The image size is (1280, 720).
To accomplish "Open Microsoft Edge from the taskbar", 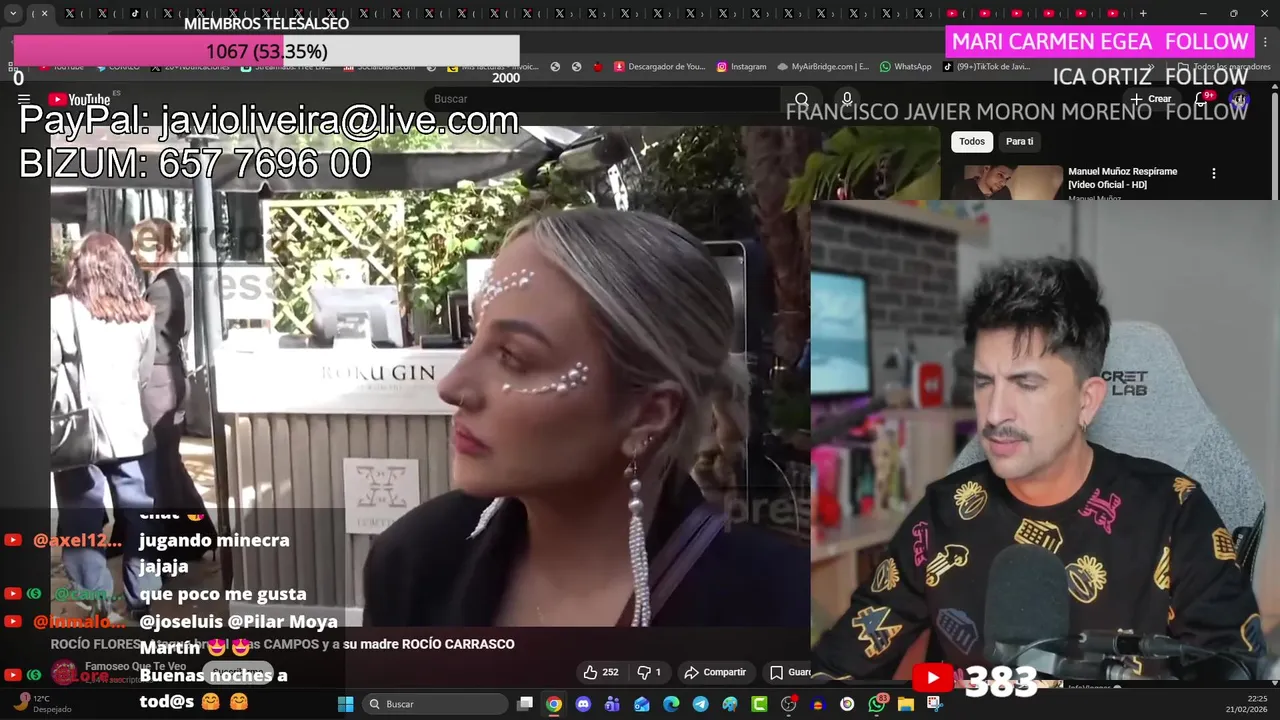I will [x=671, y=704].
